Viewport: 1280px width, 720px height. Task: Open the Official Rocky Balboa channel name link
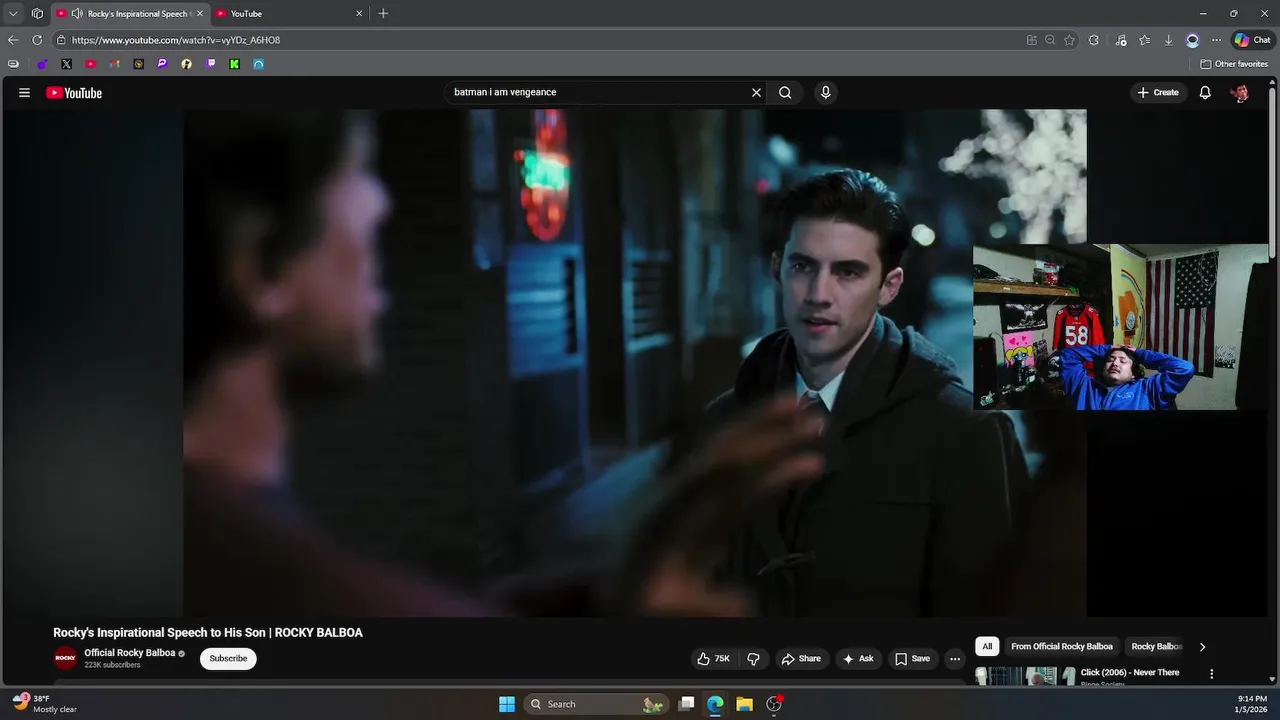coord(129,653)
